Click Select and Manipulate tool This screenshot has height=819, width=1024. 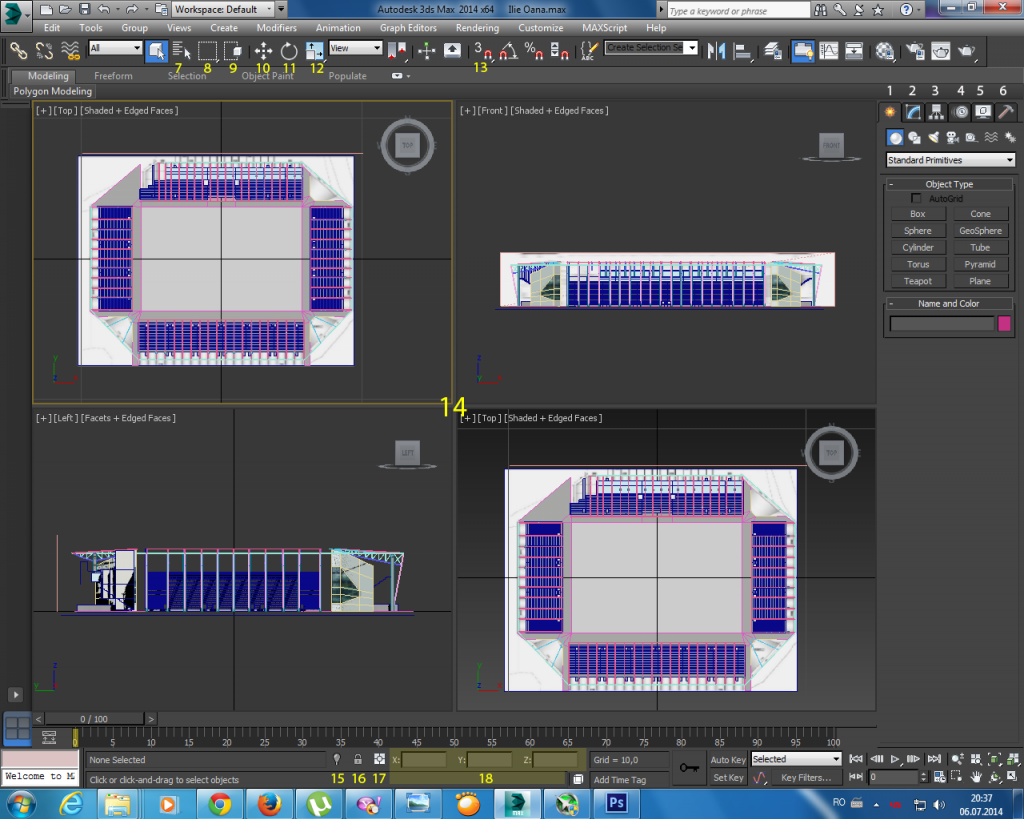pyautogui.click(x=426, y=50)
